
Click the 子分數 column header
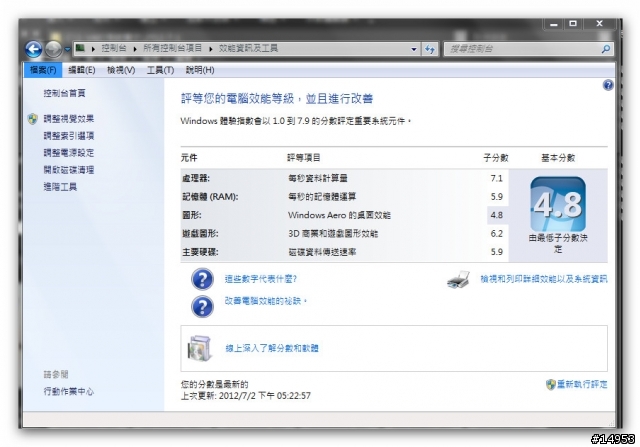coord(496,158)
